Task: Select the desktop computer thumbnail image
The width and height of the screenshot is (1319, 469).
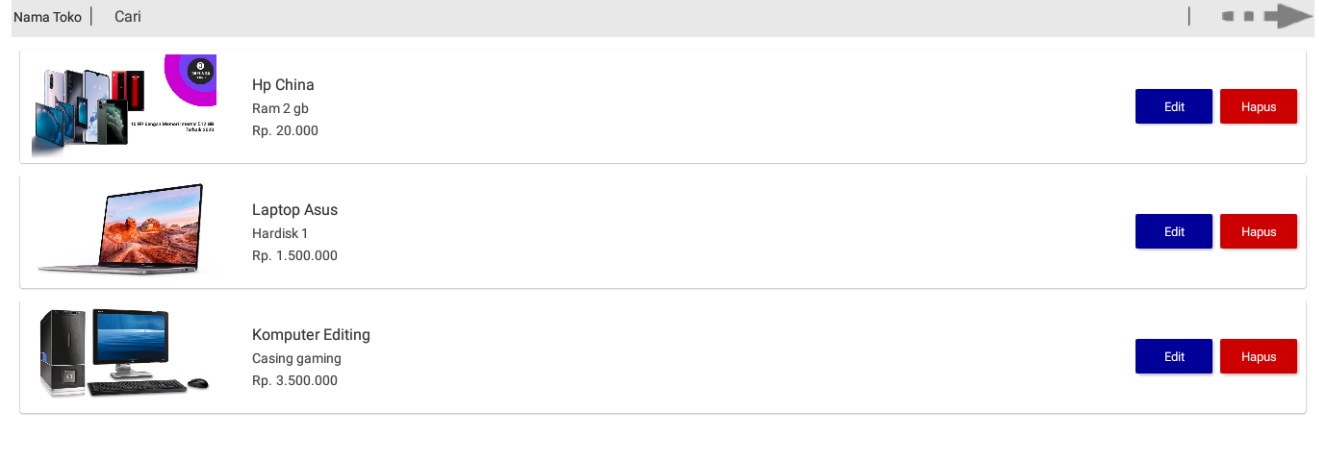Action: [122, 353]
